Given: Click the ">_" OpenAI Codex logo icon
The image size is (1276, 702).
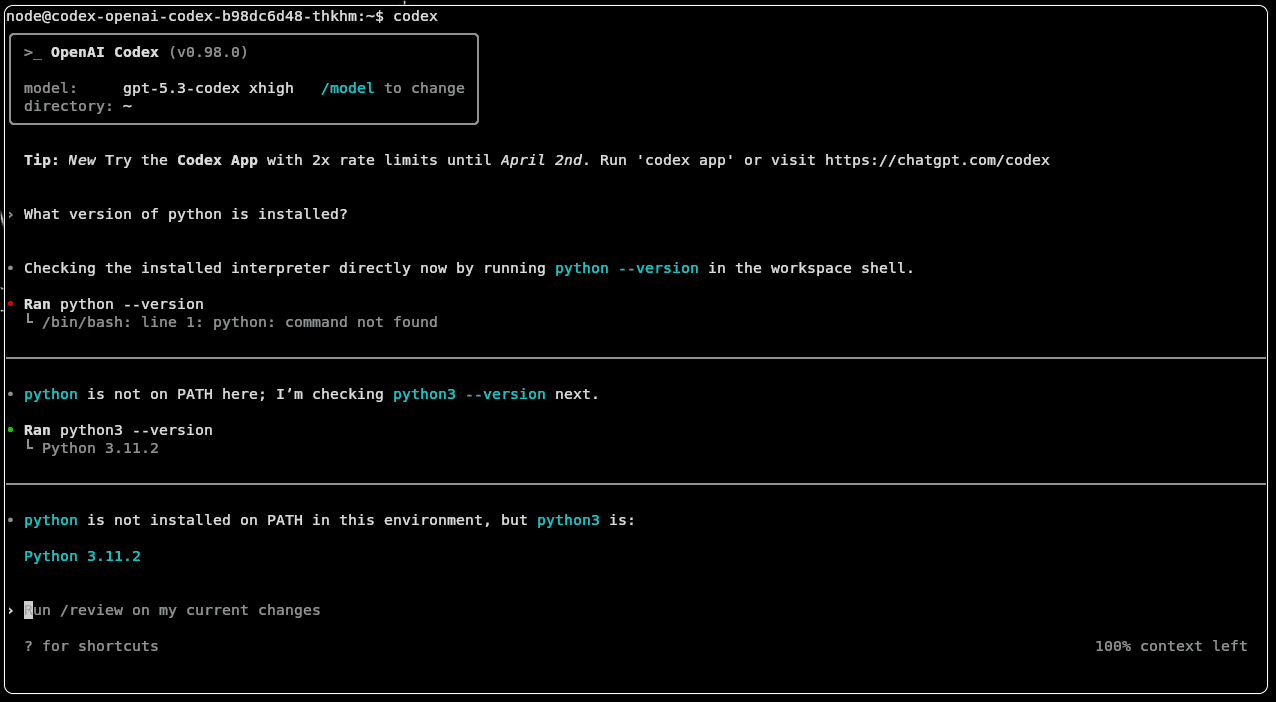Looking at the screenshot, I should click(33, 52).
